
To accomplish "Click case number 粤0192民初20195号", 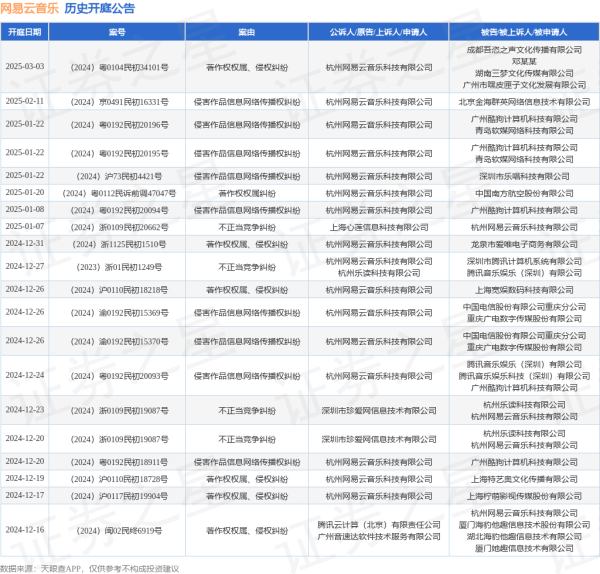I will click(x=119, y=153).
